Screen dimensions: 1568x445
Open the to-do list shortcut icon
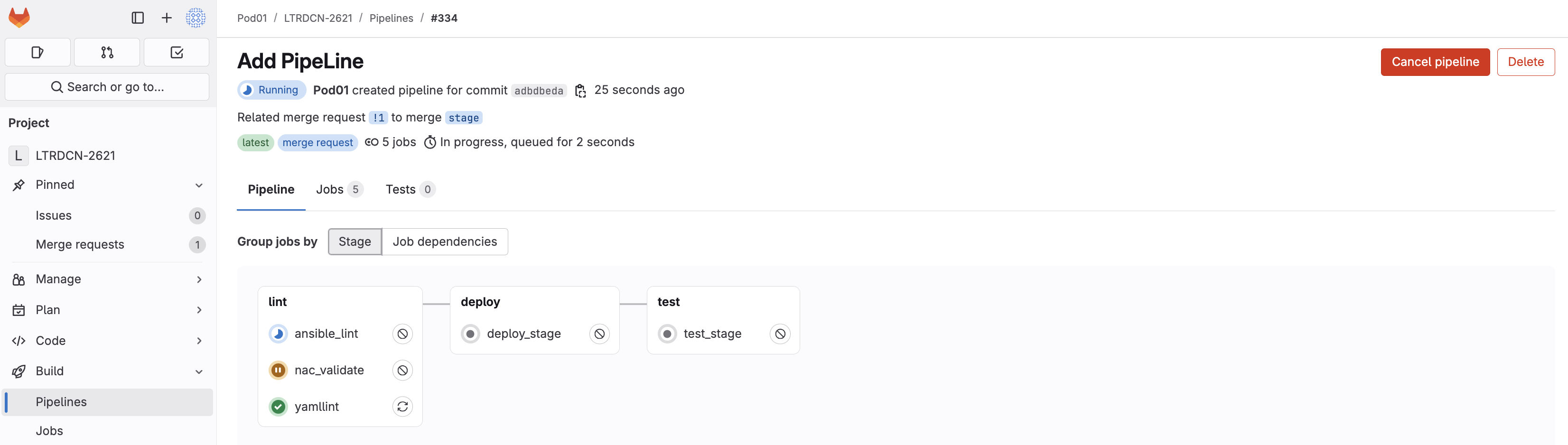(177, 52)
